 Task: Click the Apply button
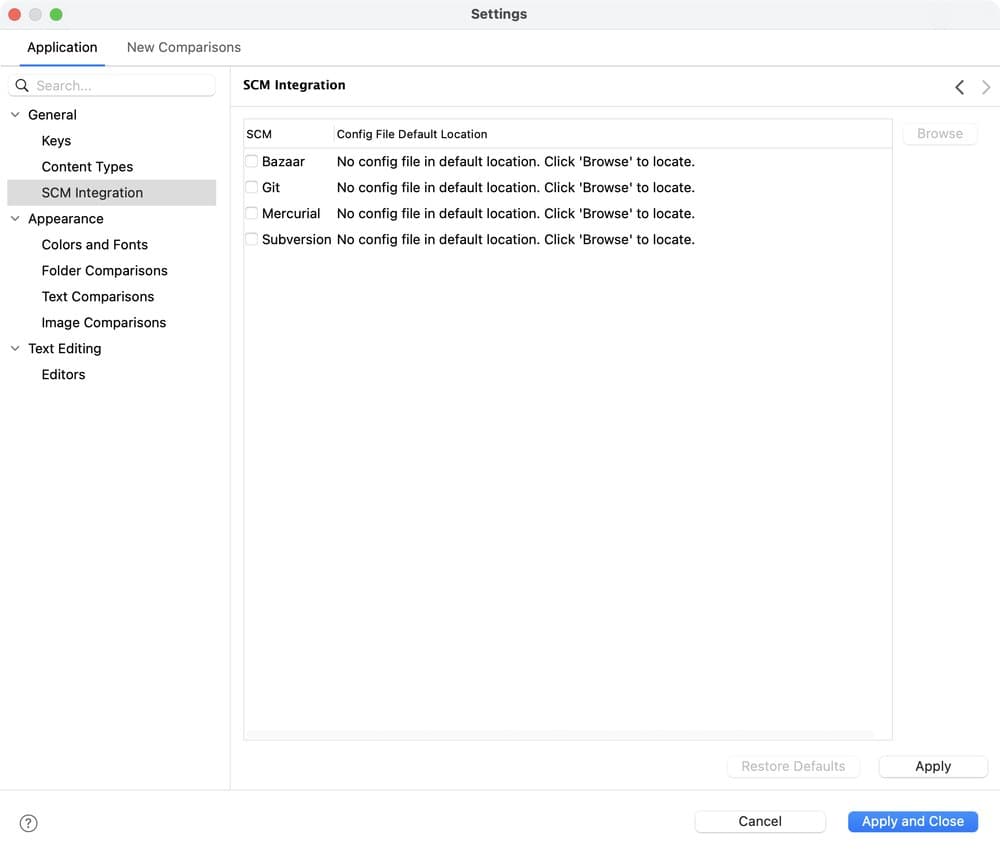click(932, 766)
